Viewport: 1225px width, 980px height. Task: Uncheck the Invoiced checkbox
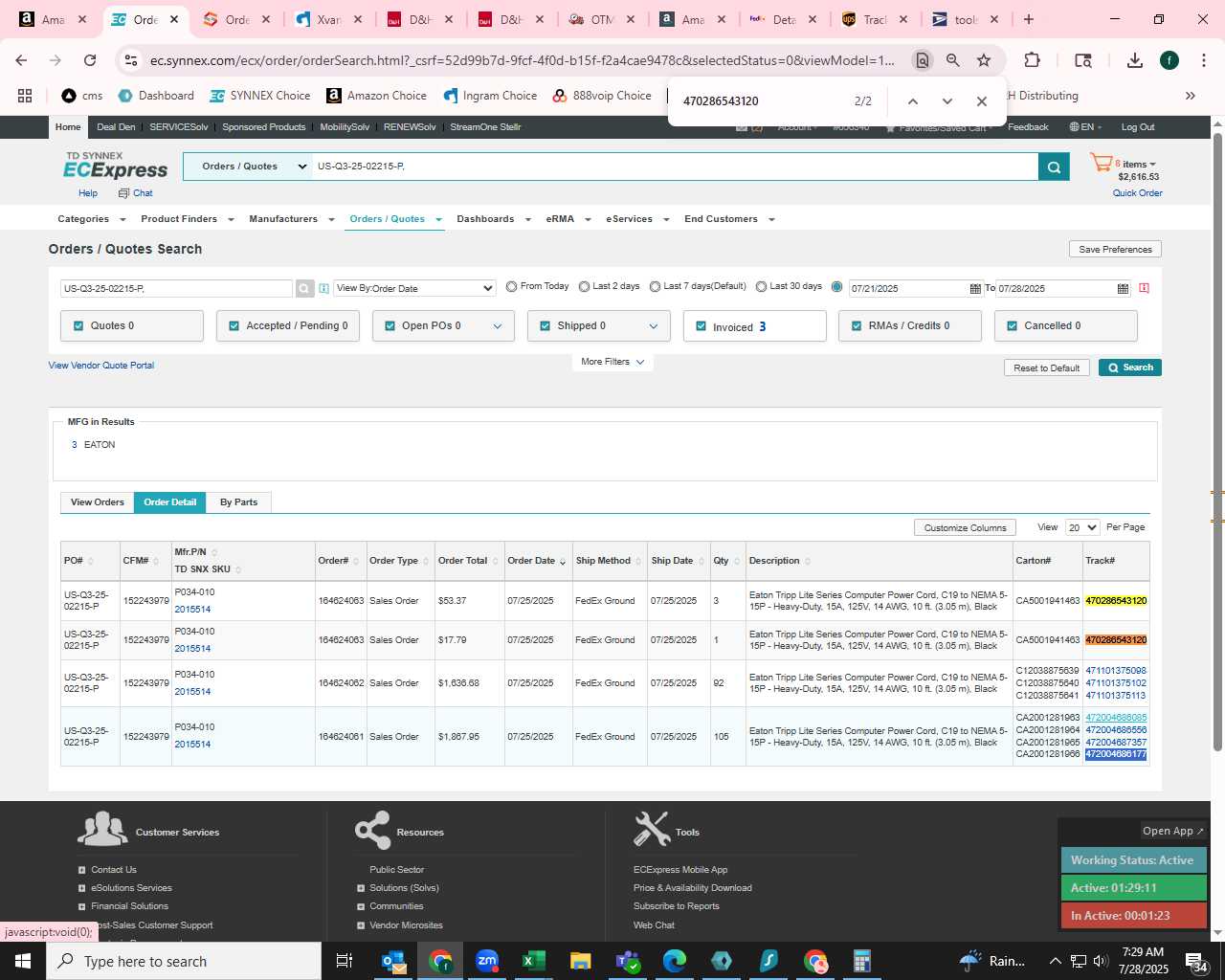701,326
